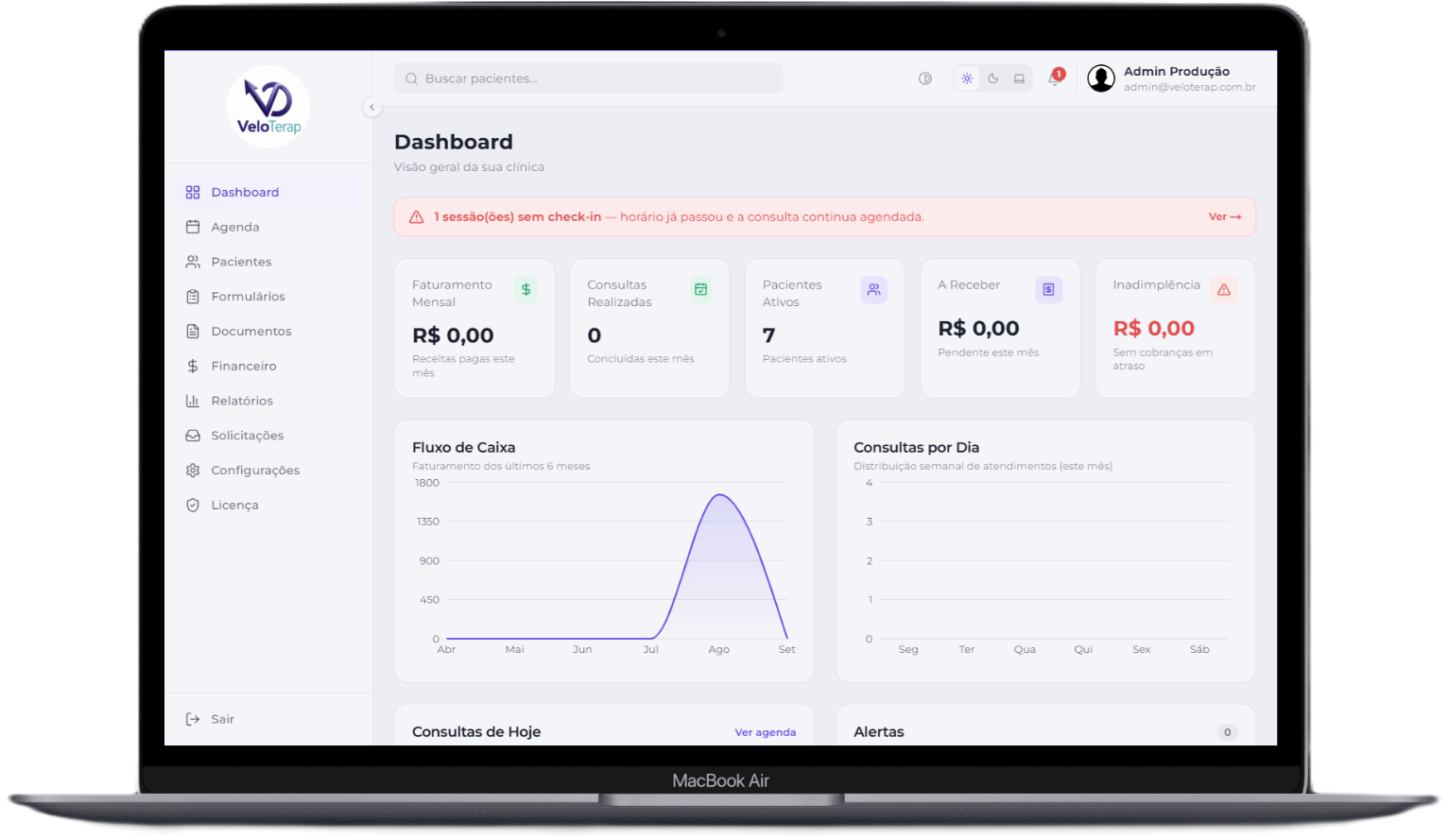Viewport: 1449px width, 840px height.
Task: Switch to the dark theme (moon)
Action: point(993,78)
